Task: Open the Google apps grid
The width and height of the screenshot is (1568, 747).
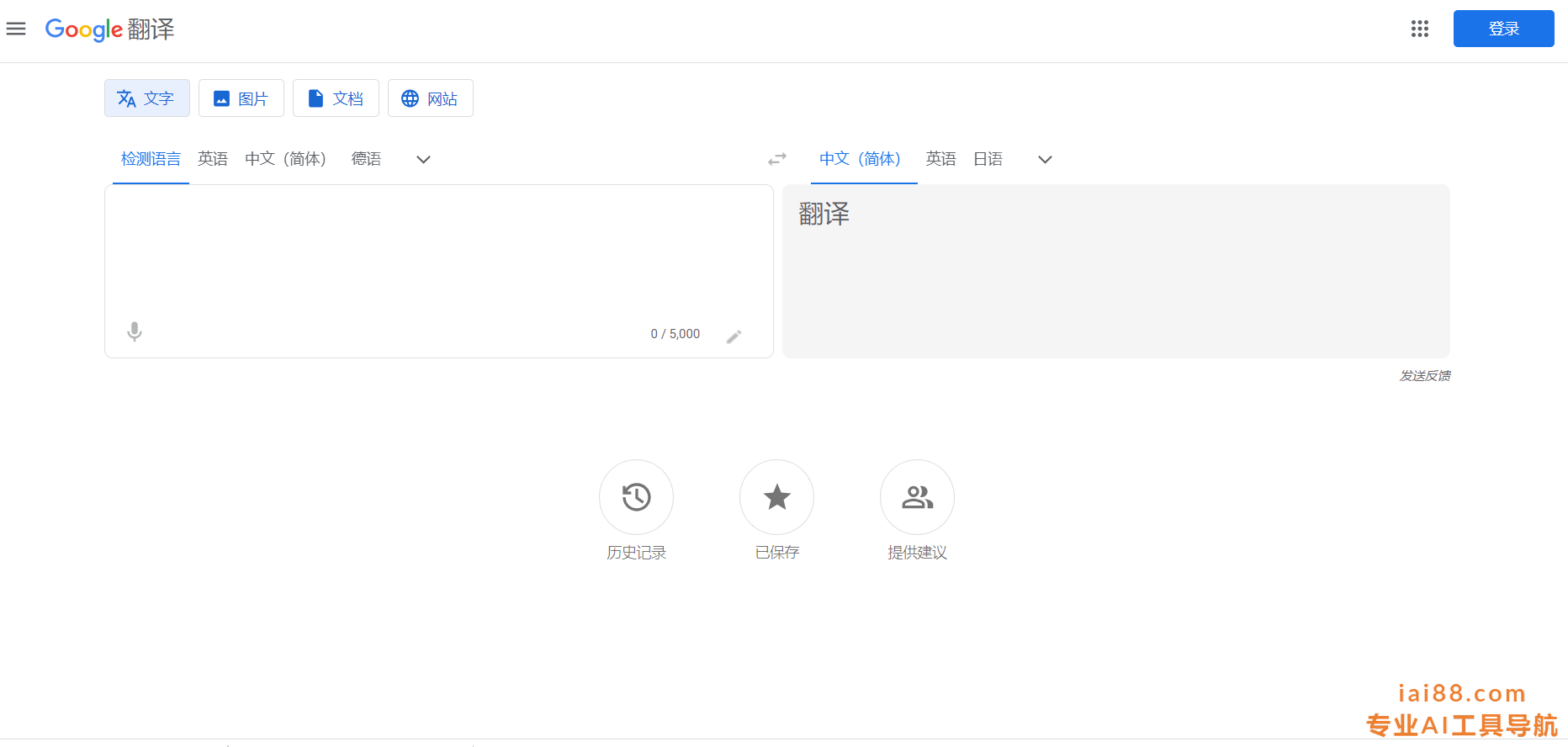Action: coord(1420,29)
